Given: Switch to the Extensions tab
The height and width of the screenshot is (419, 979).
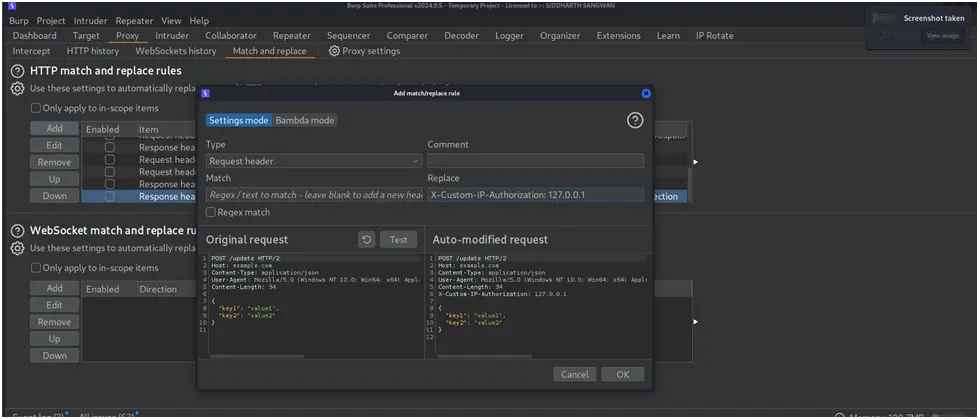Looking at the screenshot, I should tap(619, 36).
